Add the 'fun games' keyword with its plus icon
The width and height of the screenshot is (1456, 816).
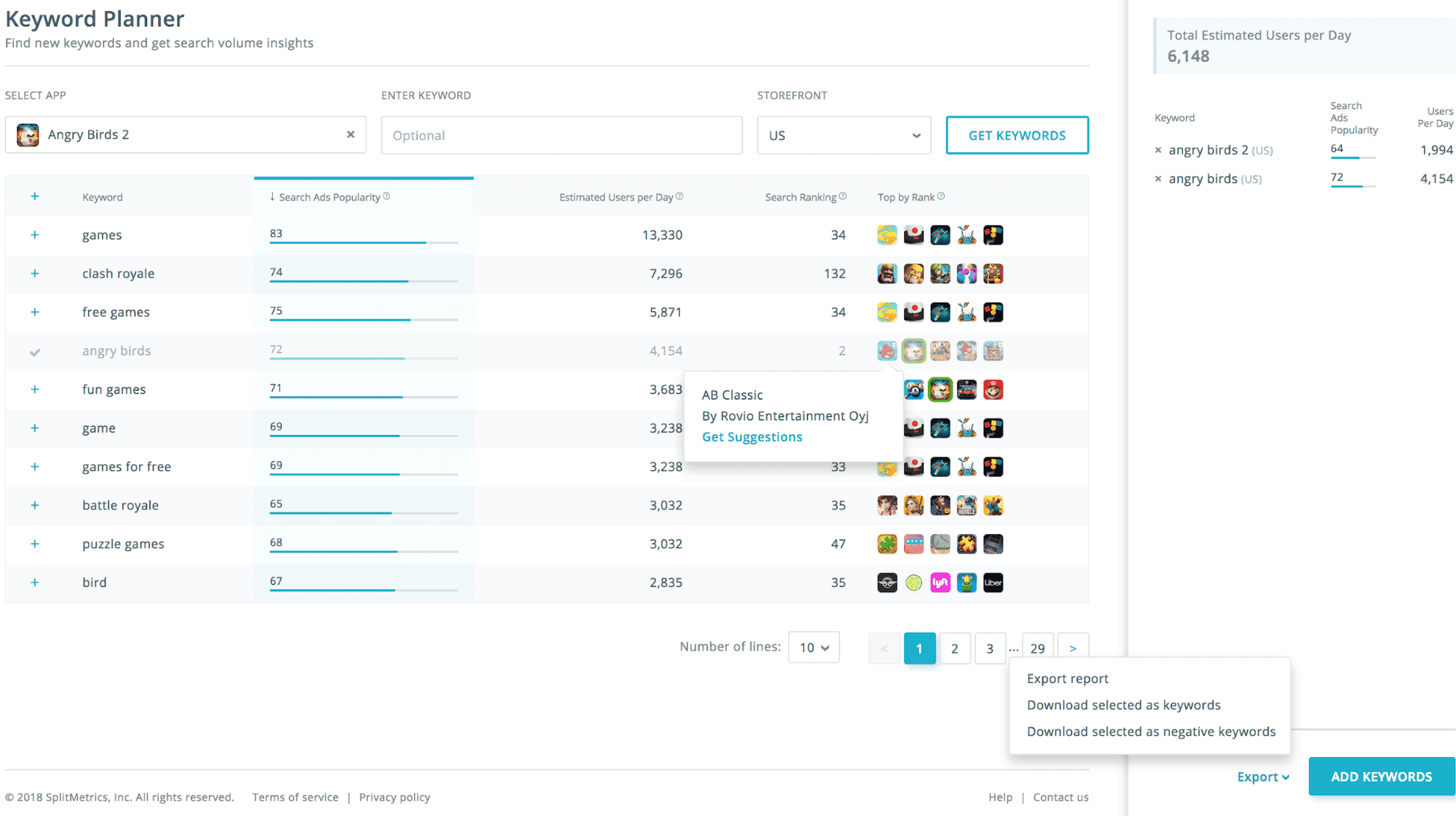[35, 389]
